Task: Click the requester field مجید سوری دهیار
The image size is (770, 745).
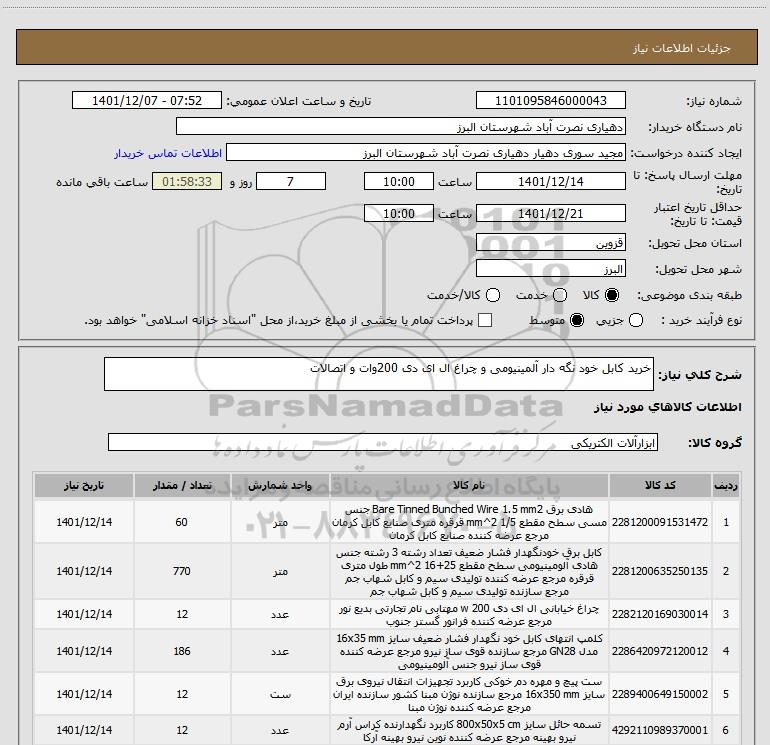Action: pos(426,153)
